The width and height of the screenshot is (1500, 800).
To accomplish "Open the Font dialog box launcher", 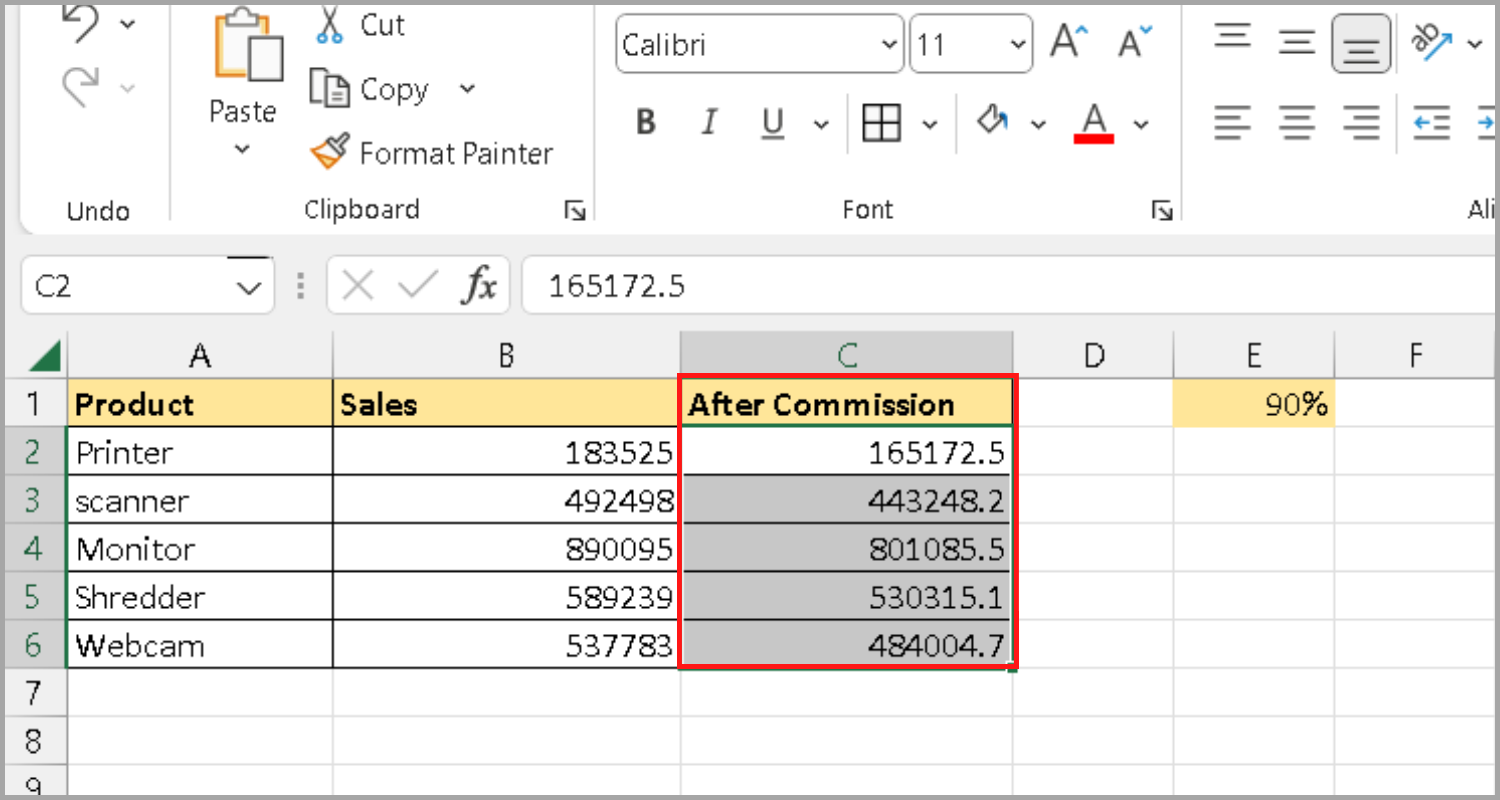I will coord(1163,210).
